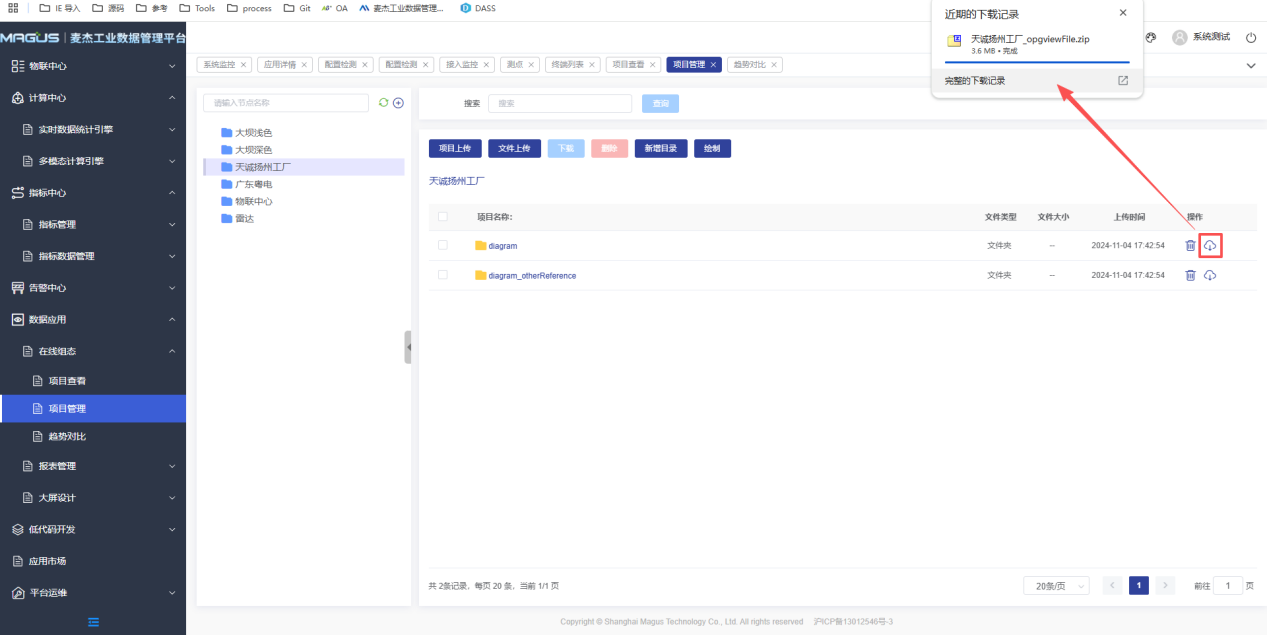
Task: Click the power logout icon
Action: [1251, 38]
